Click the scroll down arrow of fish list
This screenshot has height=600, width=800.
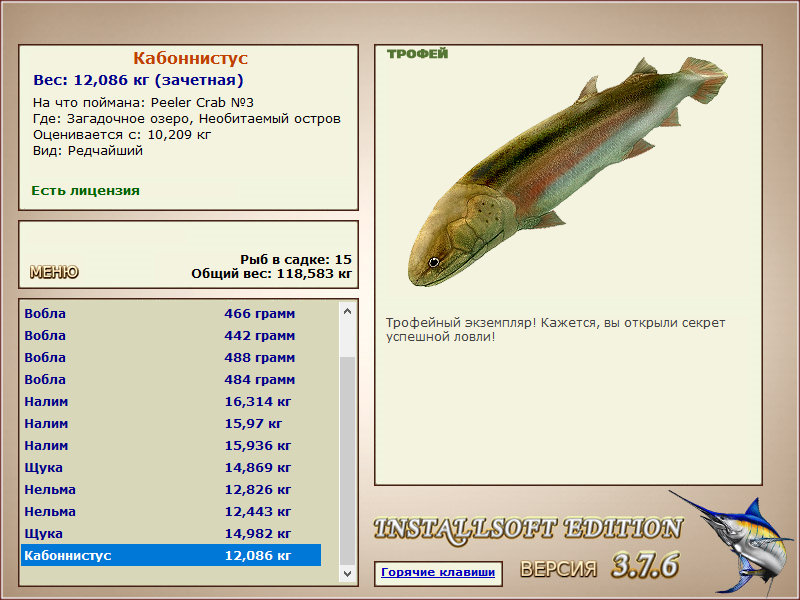coord(347,573)
